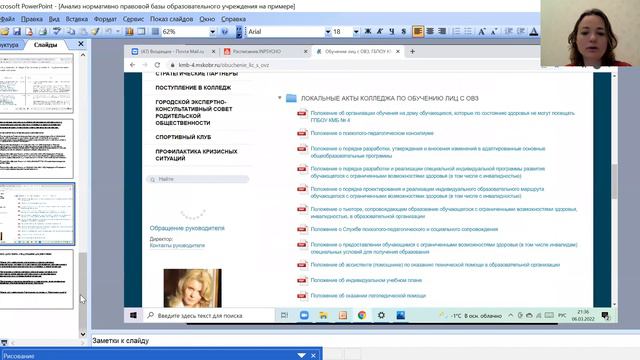Toggle Center alignment
The image size is (640, 360).
pos(430,31)
